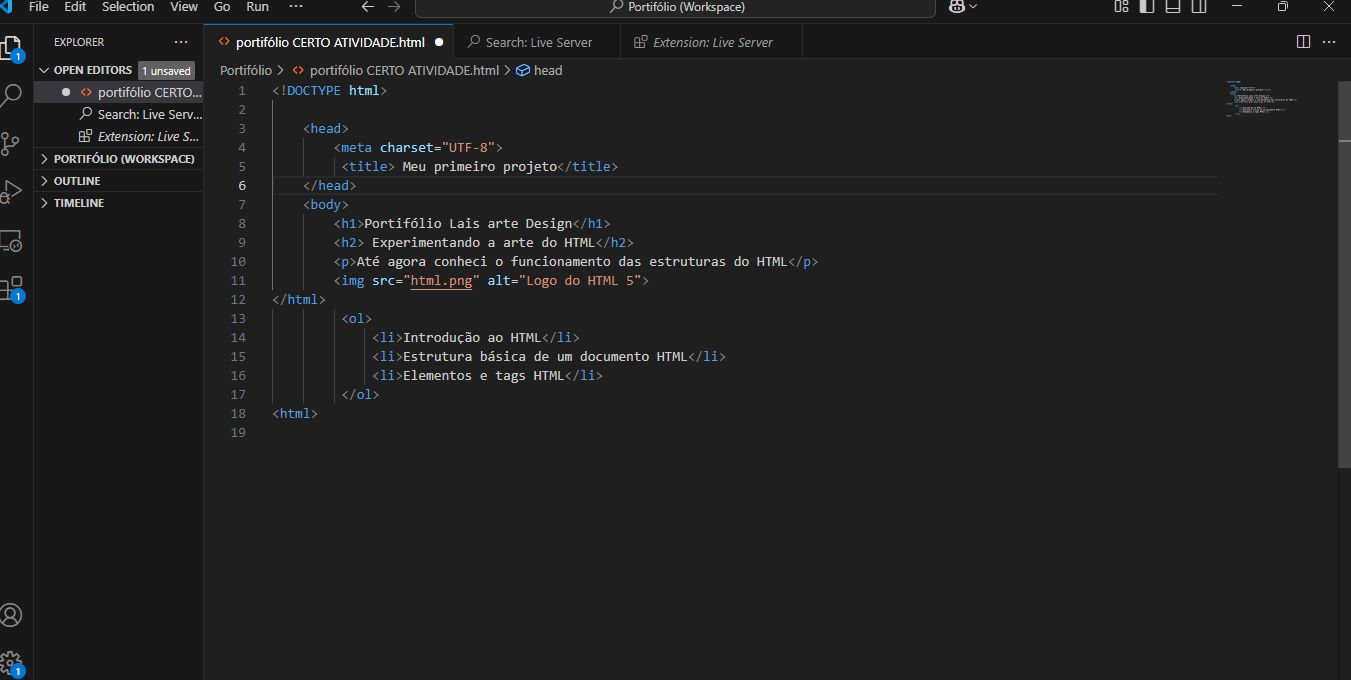Open the Run and Debug view
1351x680 pixels.
click(x=11, y=192)
